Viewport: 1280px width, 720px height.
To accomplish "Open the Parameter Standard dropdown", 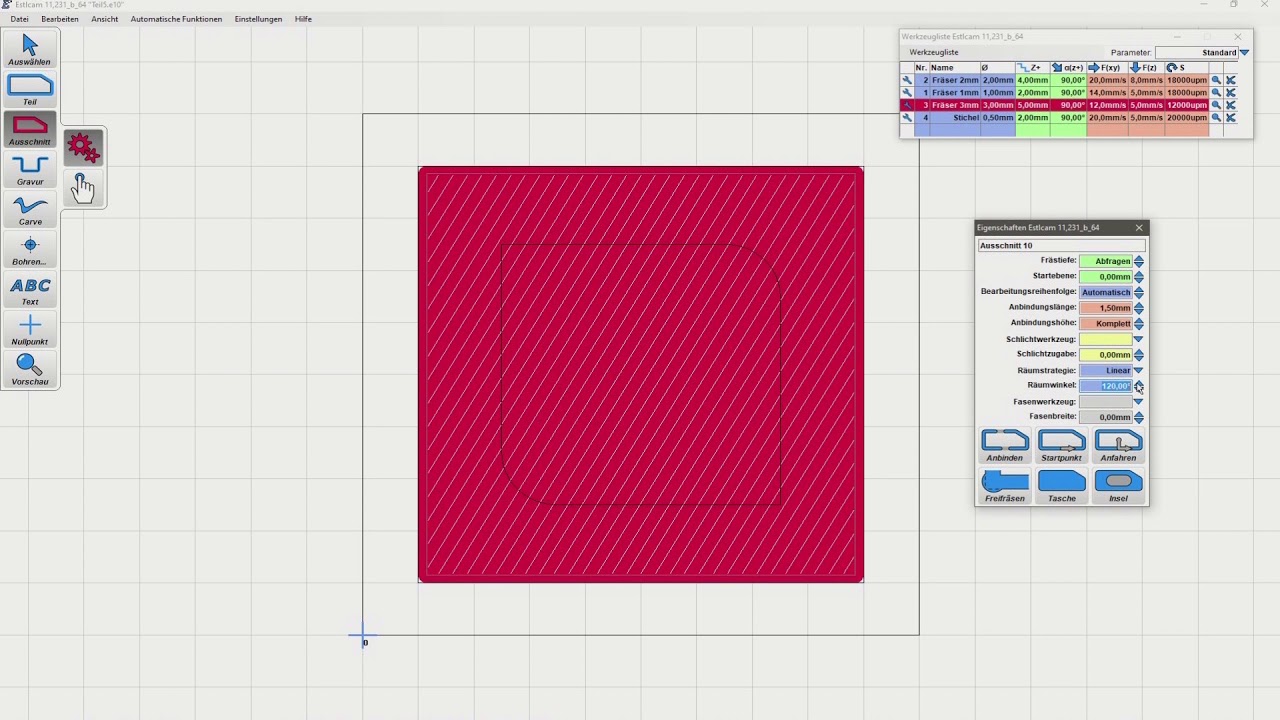I will coord(1244,52).
